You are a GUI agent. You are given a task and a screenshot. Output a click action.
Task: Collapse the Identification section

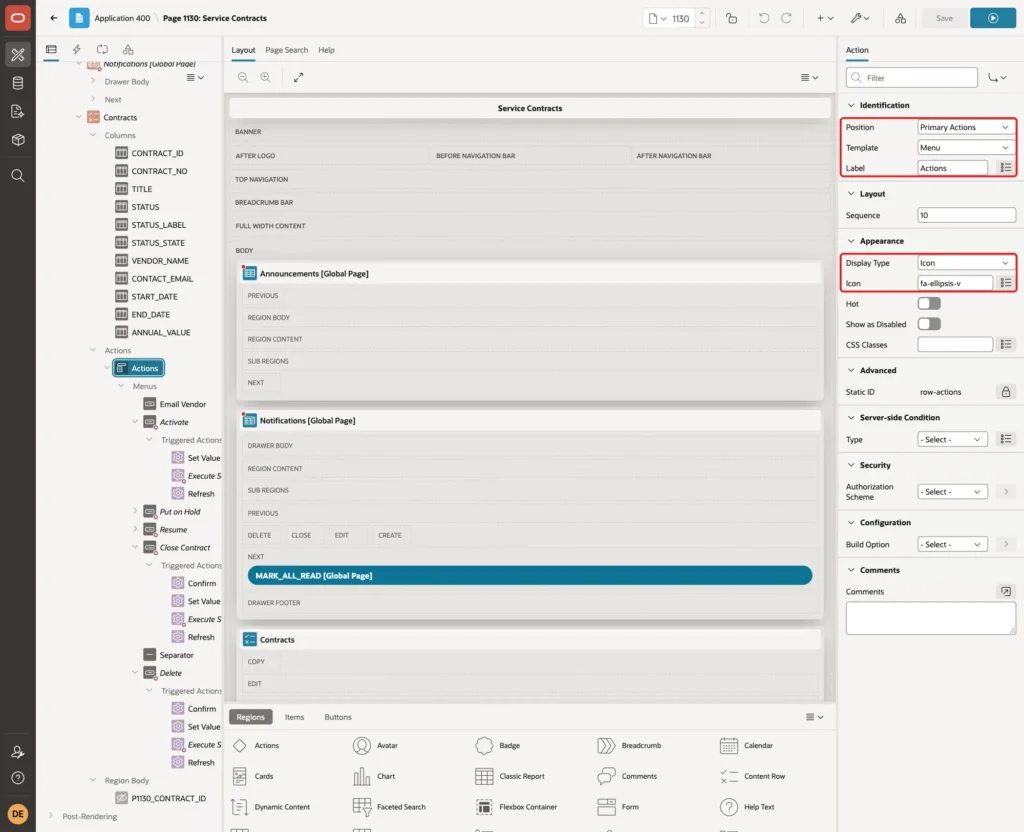click(x=850, y=105)
